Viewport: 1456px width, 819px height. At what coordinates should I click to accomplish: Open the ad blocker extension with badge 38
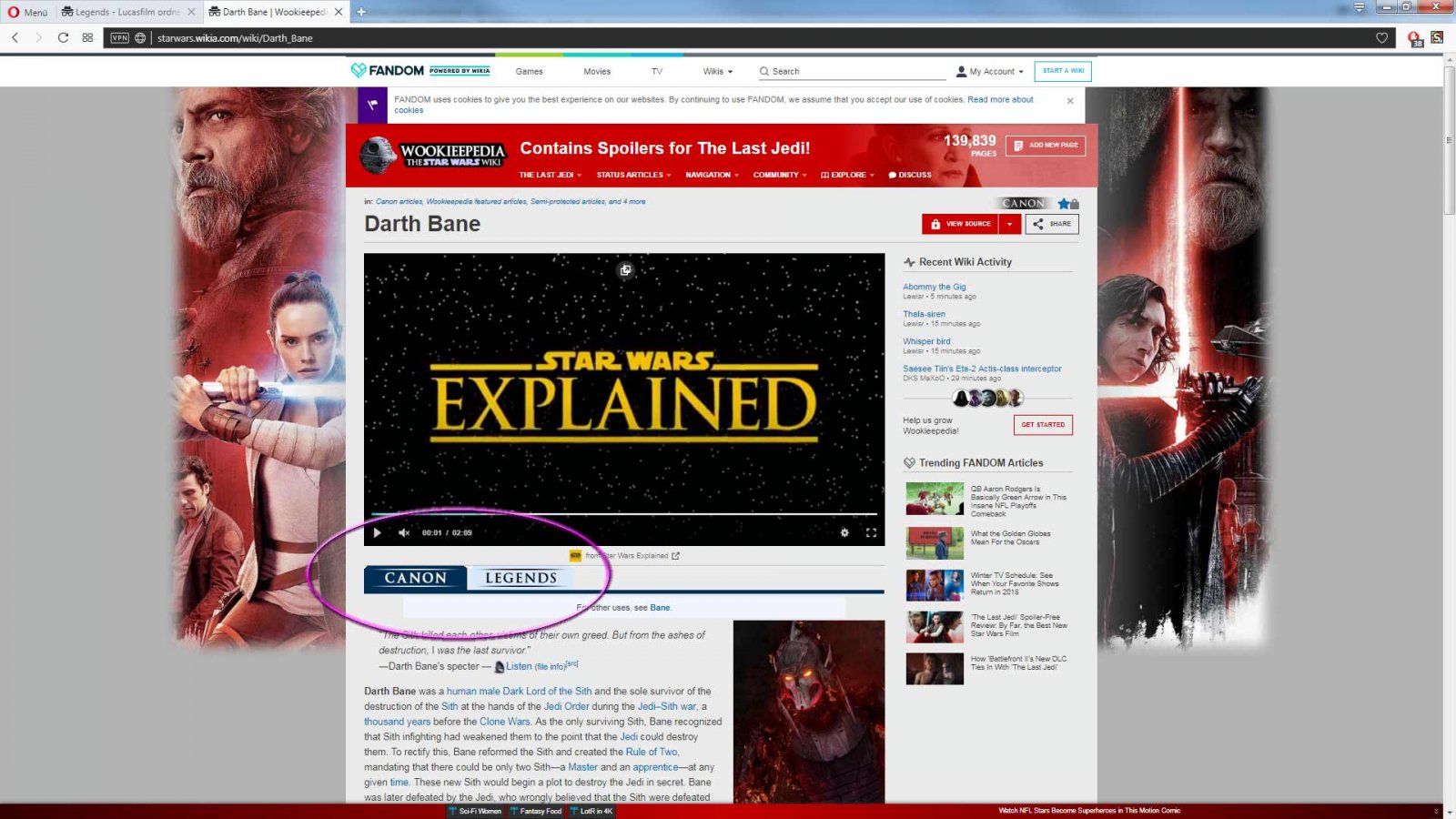click(1415, 38)
